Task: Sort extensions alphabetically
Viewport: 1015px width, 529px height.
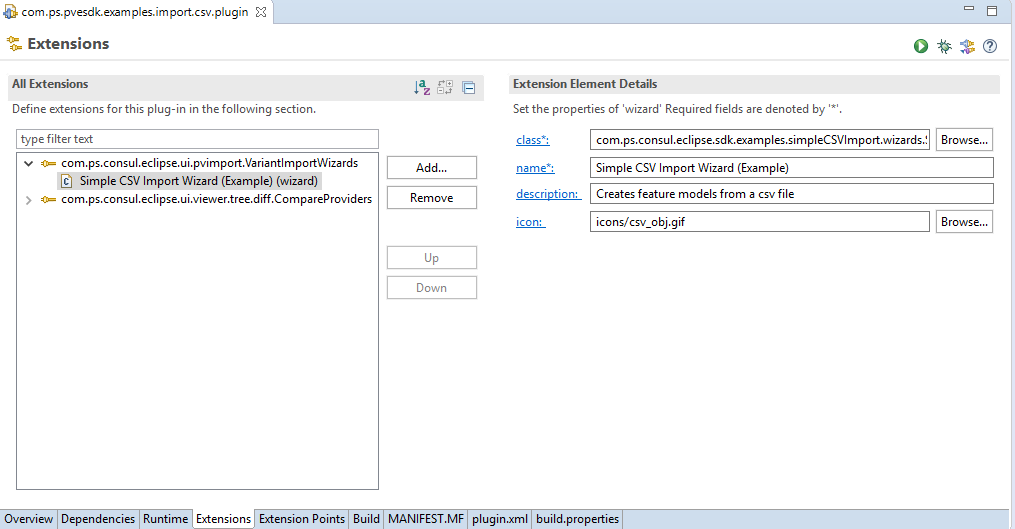Action: pyautogui.click(x=422, y=88)
